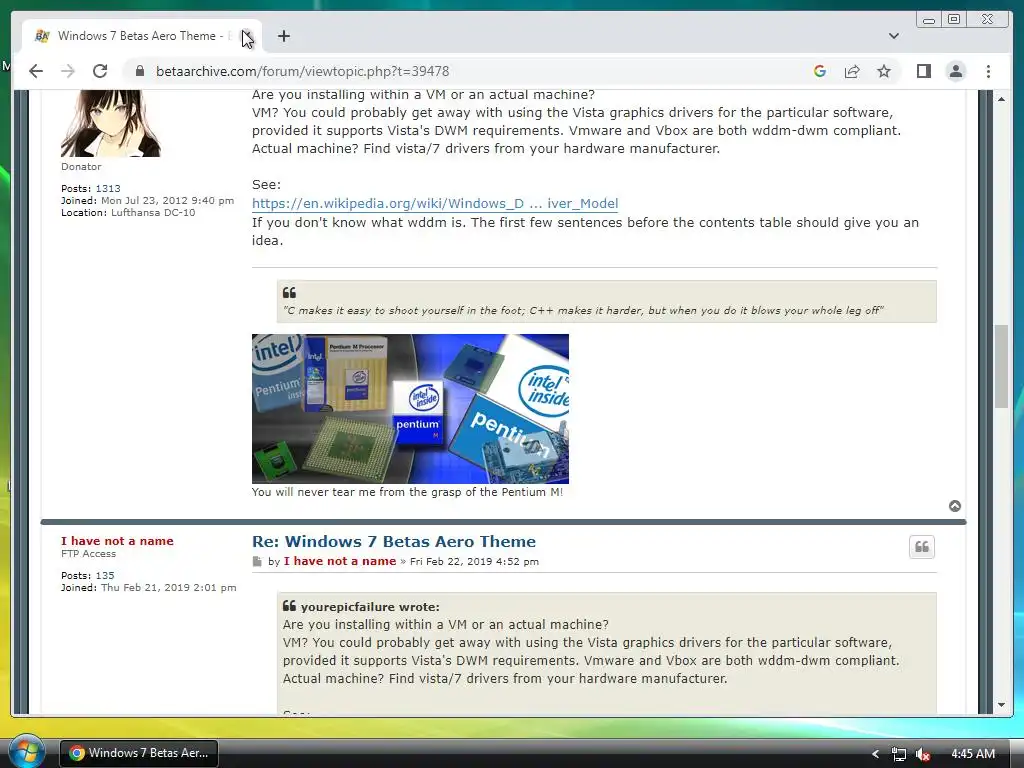Open the post icon beside the author line
The height and width of the screenshot is (768, 1024).
[x=257, y=562]
